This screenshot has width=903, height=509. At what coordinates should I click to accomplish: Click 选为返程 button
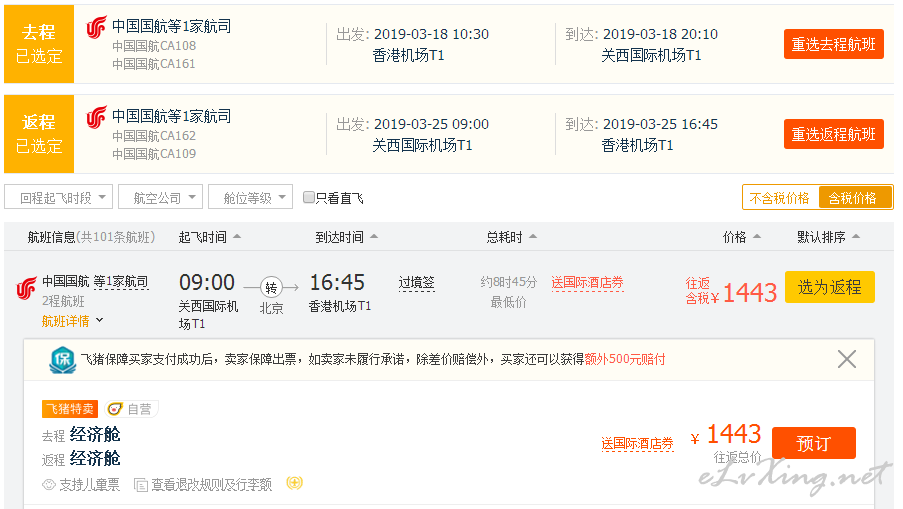click(x=829, y=287)
